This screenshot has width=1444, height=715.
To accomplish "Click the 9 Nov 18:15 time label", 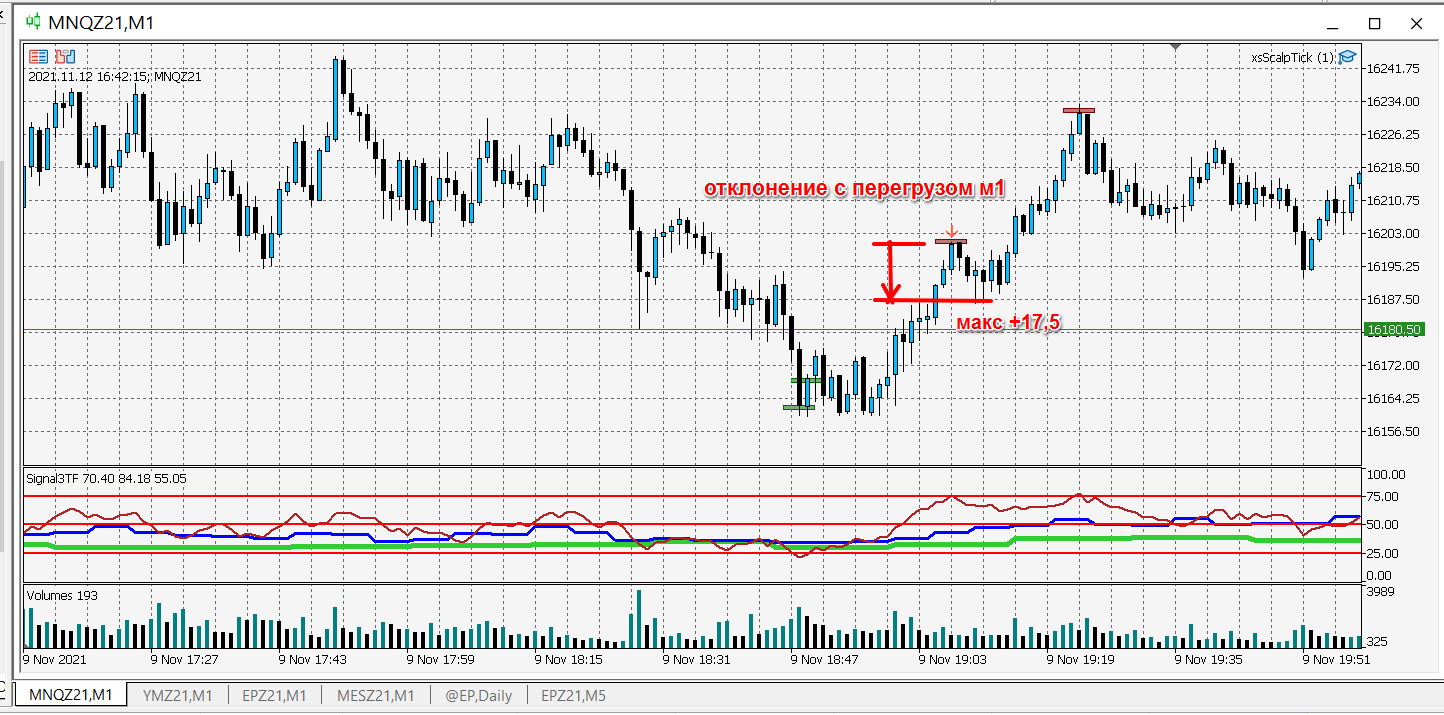I will coord(569,660).
